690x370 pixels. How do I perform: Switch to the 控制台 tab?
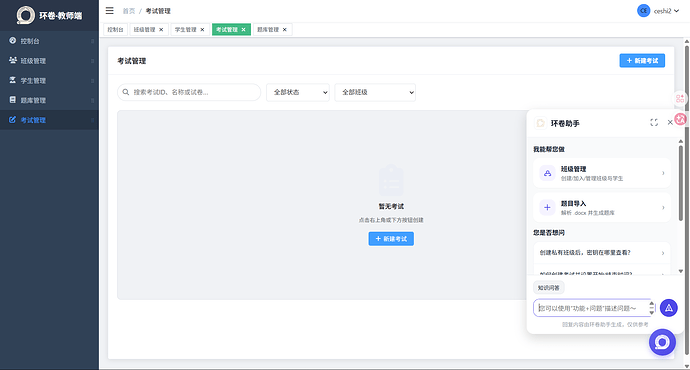pos(115,29)
